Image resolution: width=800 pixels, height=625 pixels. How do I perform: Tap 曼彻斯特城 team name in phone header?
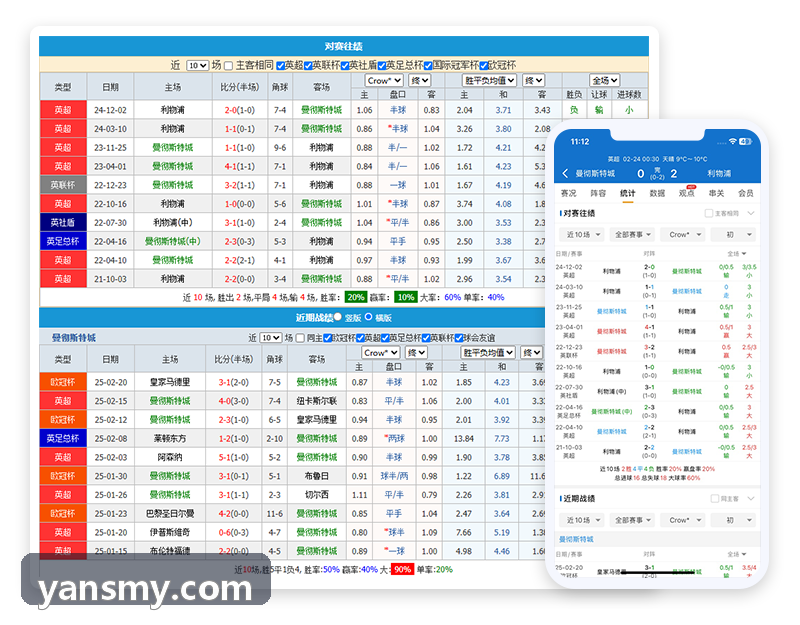click(x=595, y=173)
